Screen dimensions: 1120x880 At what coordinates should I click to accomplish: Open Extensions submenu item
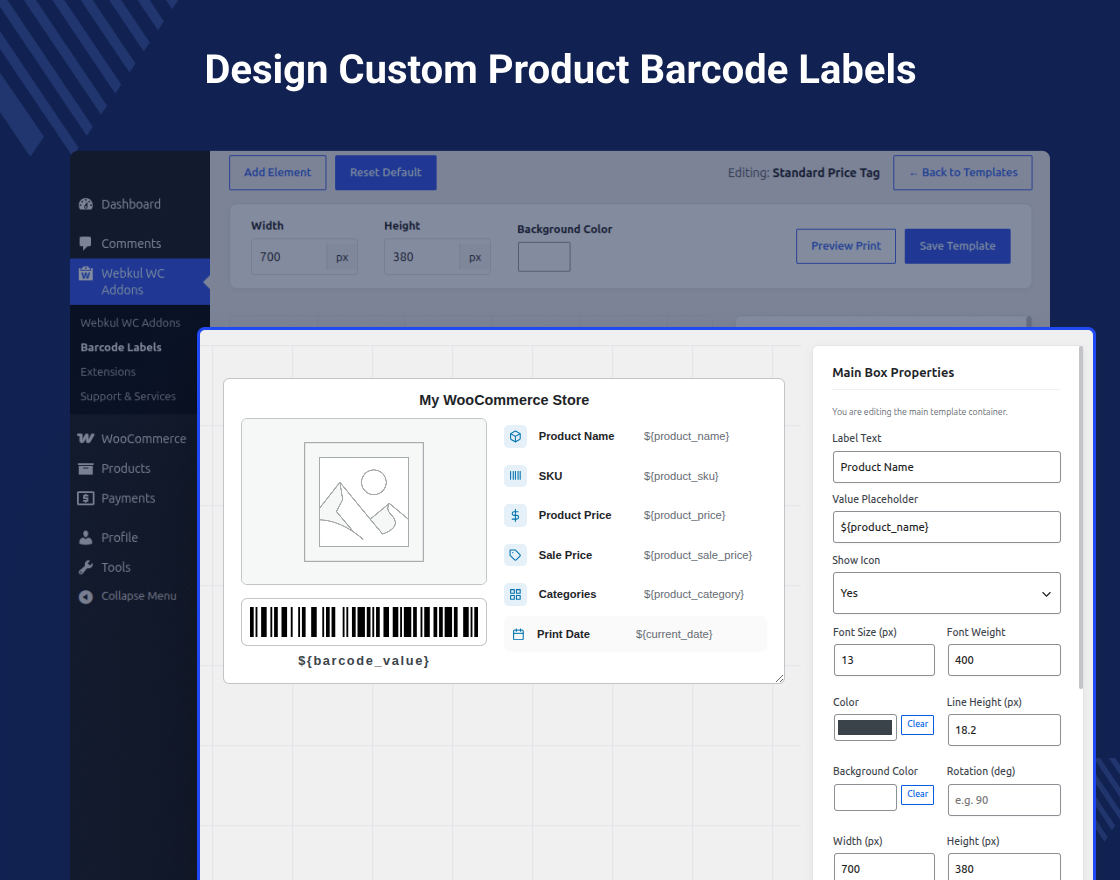pyautogui.click(x=108, y=372)
